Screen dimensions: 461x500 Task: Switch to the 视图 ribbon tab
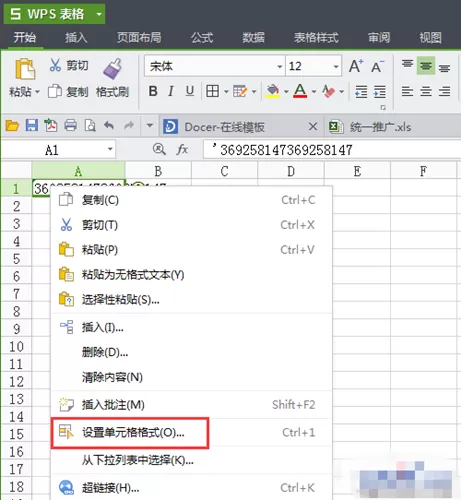pyautogui.click(x=430, y=37)
